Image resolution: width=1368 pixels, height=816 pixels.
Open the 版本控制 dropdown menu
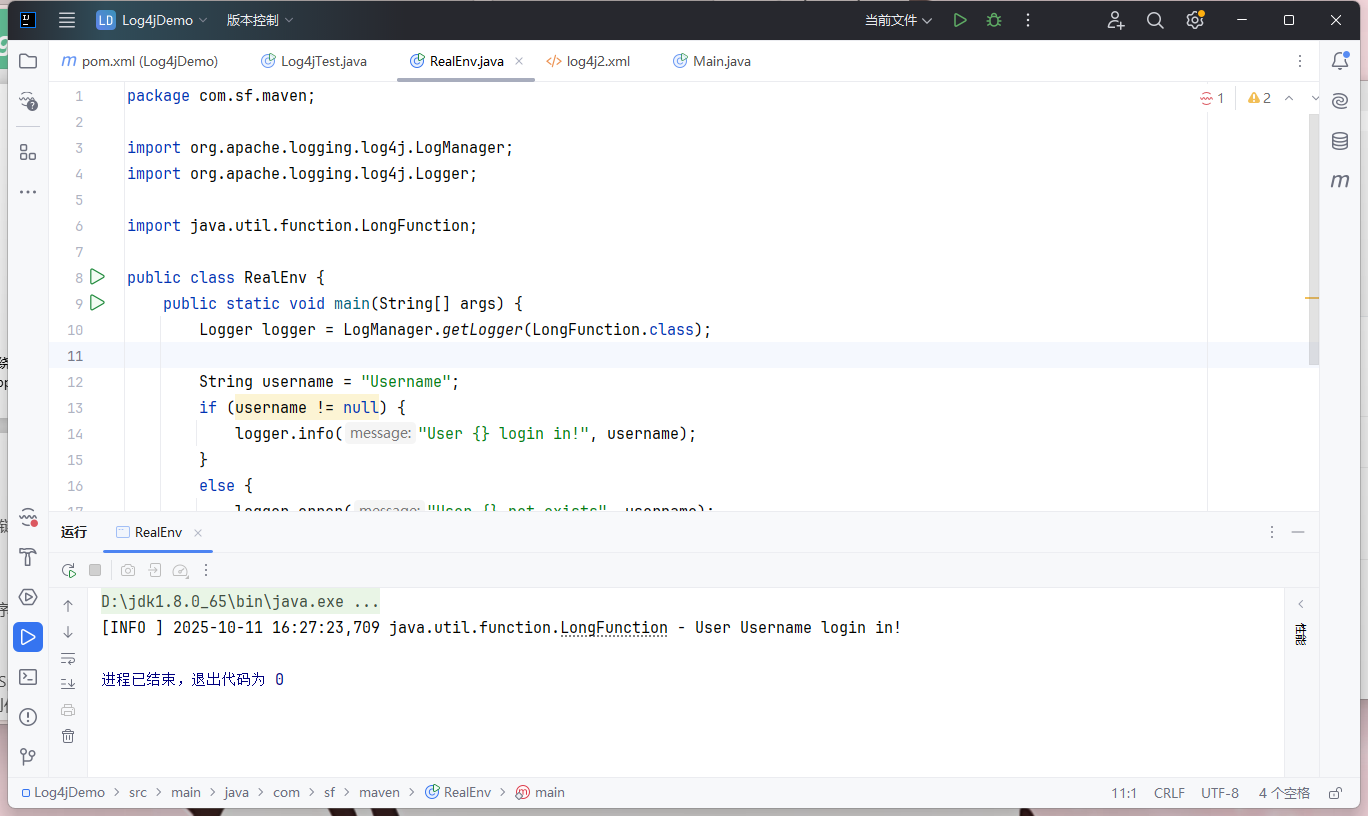[260, 20]
